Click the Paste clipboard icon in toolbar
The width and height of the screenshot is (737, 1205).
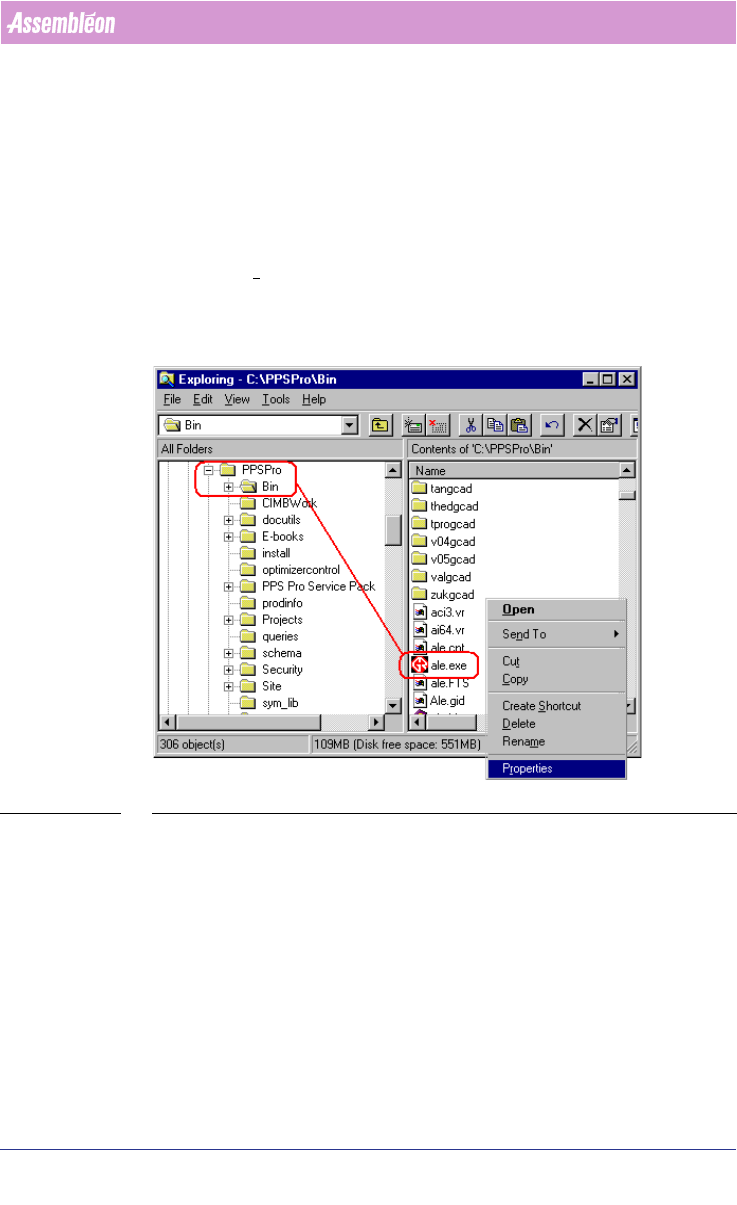[518, 425]
